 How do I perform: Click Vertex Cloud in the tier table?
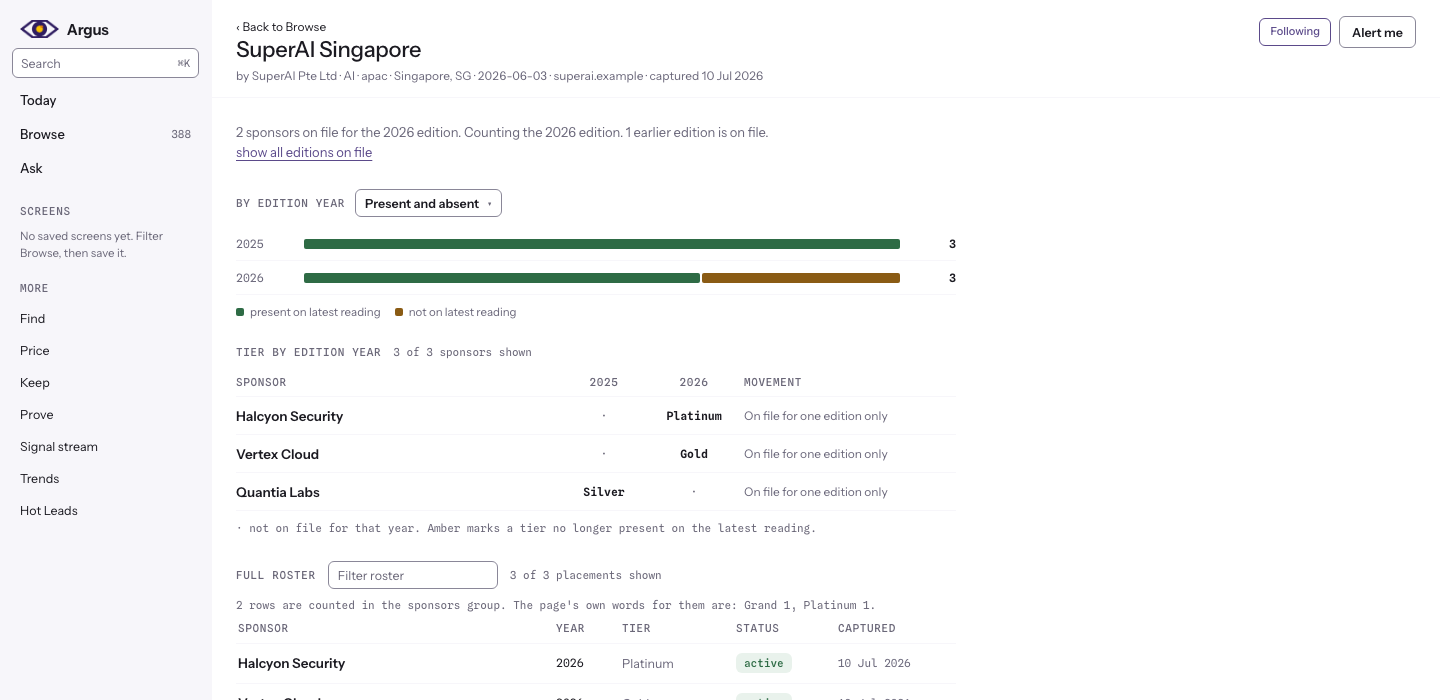tap(277, 454)
